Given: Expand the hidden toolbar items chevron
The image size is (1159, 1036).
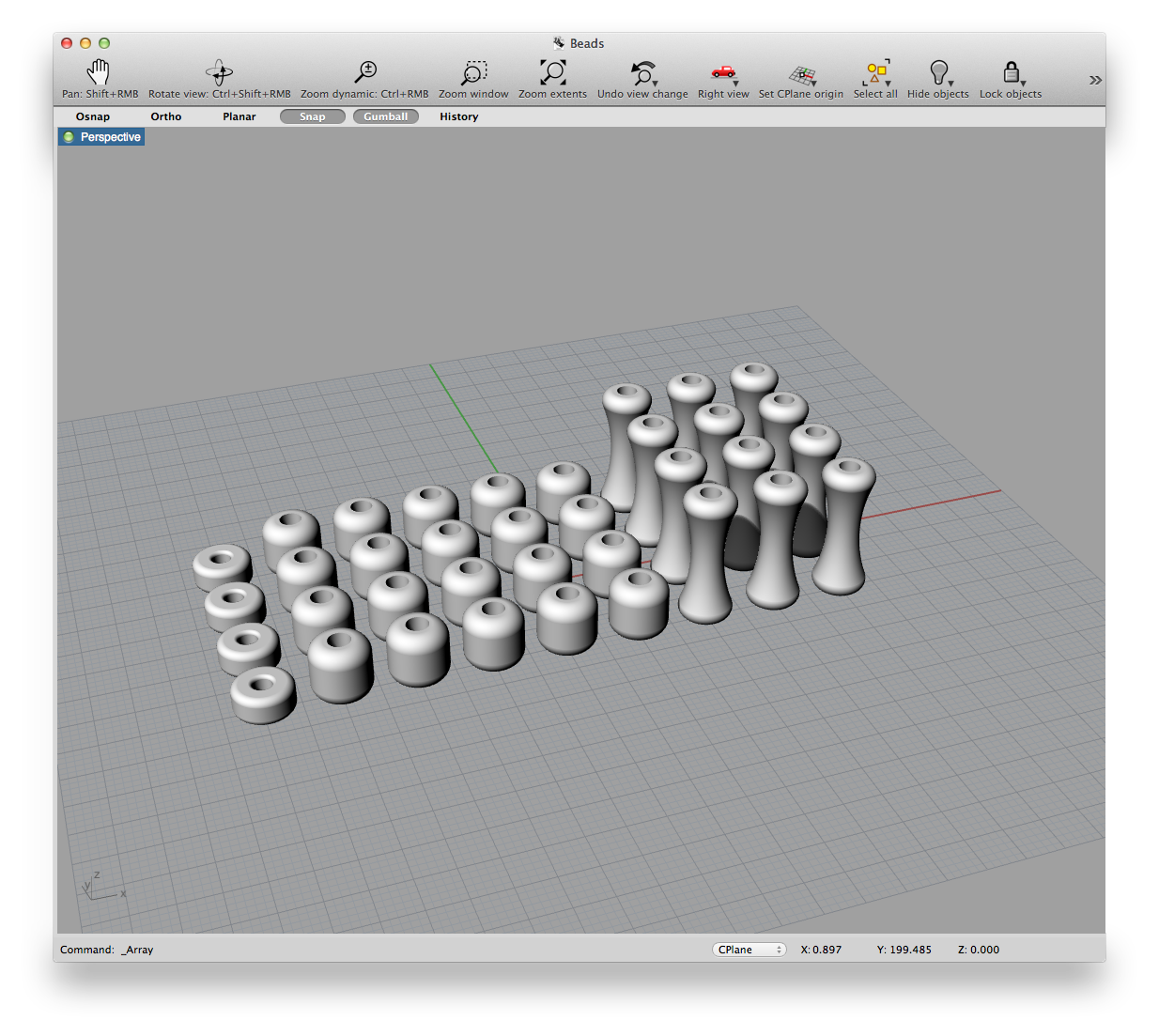Looking at the screenshot, I should click(1095, 80).
